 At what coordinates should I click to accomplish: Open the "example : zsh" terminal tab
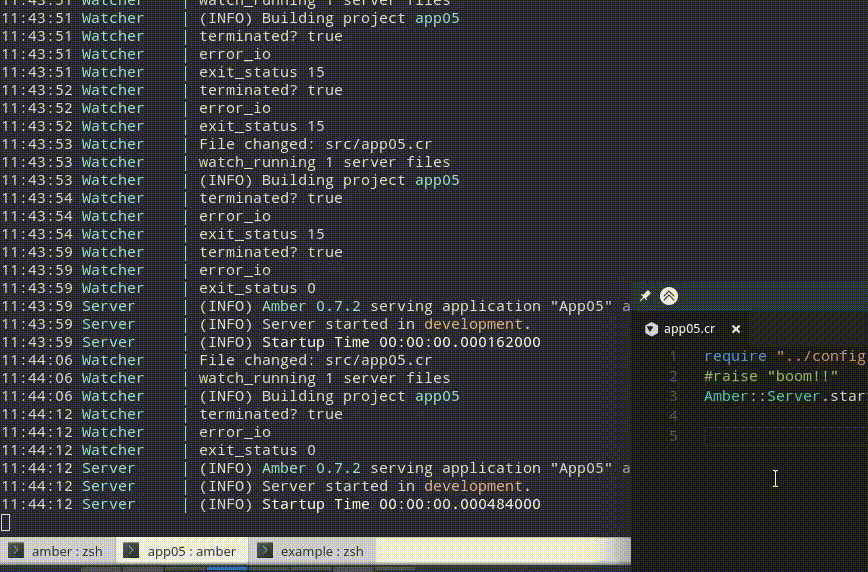click(x=313, y=551)
